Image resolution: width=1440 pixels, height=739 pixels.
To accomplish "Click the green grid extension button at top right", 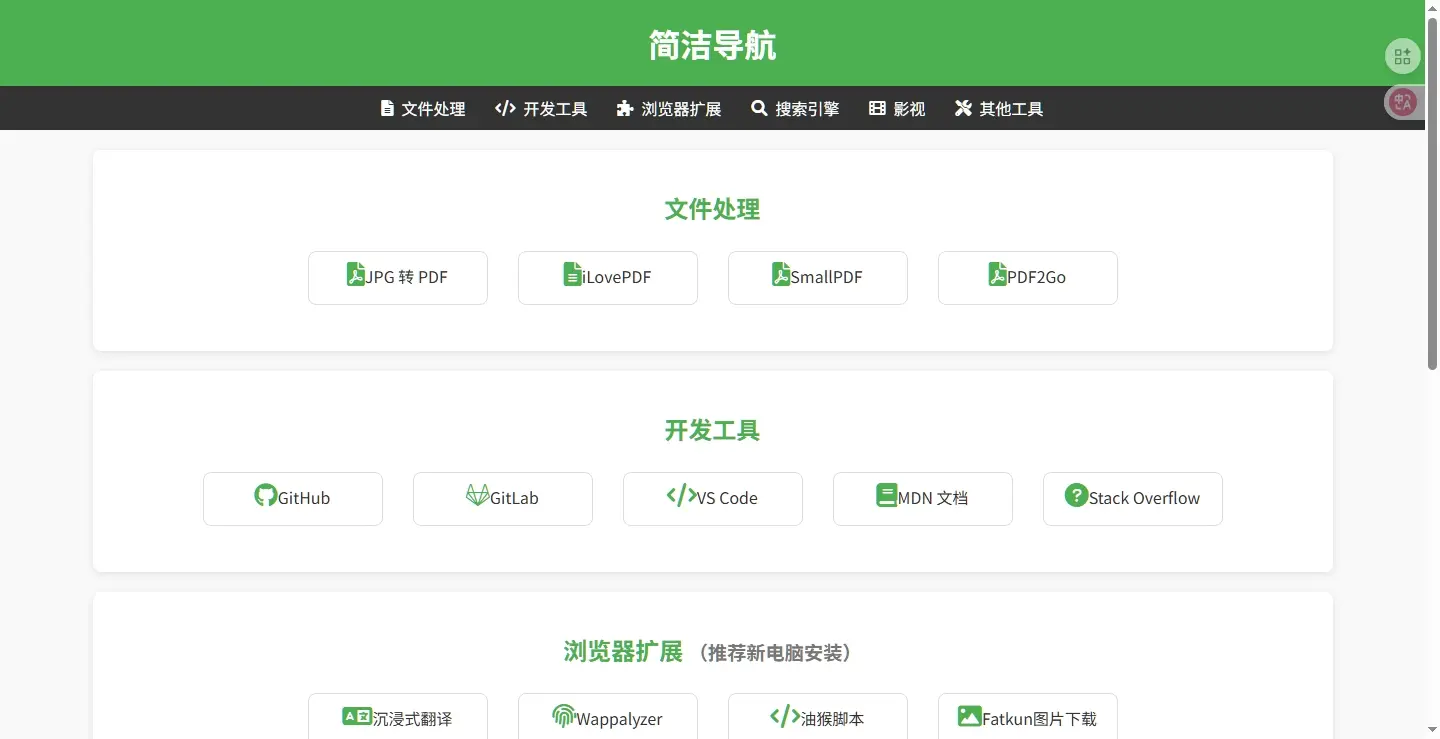I will click(x=1402, y=57).
